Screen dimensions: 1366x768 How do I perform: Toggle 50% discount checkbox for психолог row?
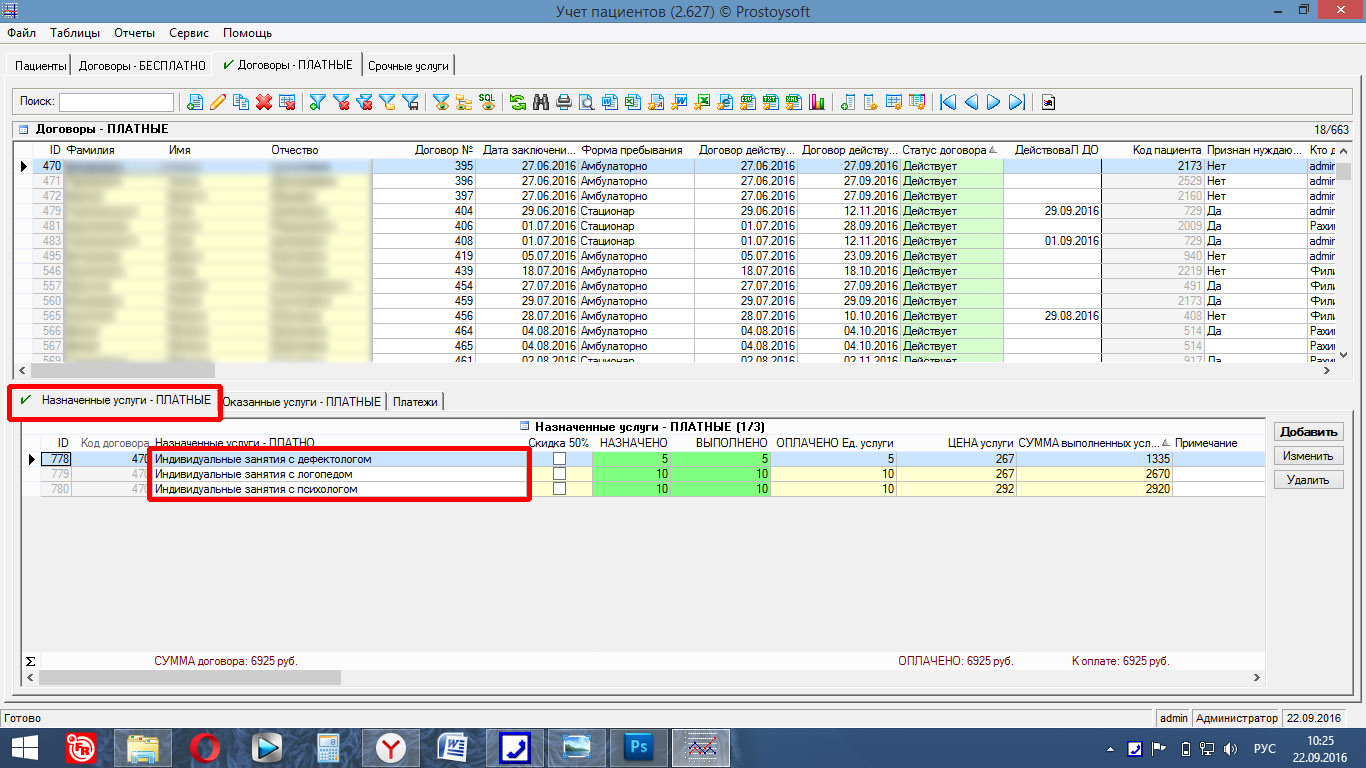pos(559,489)
